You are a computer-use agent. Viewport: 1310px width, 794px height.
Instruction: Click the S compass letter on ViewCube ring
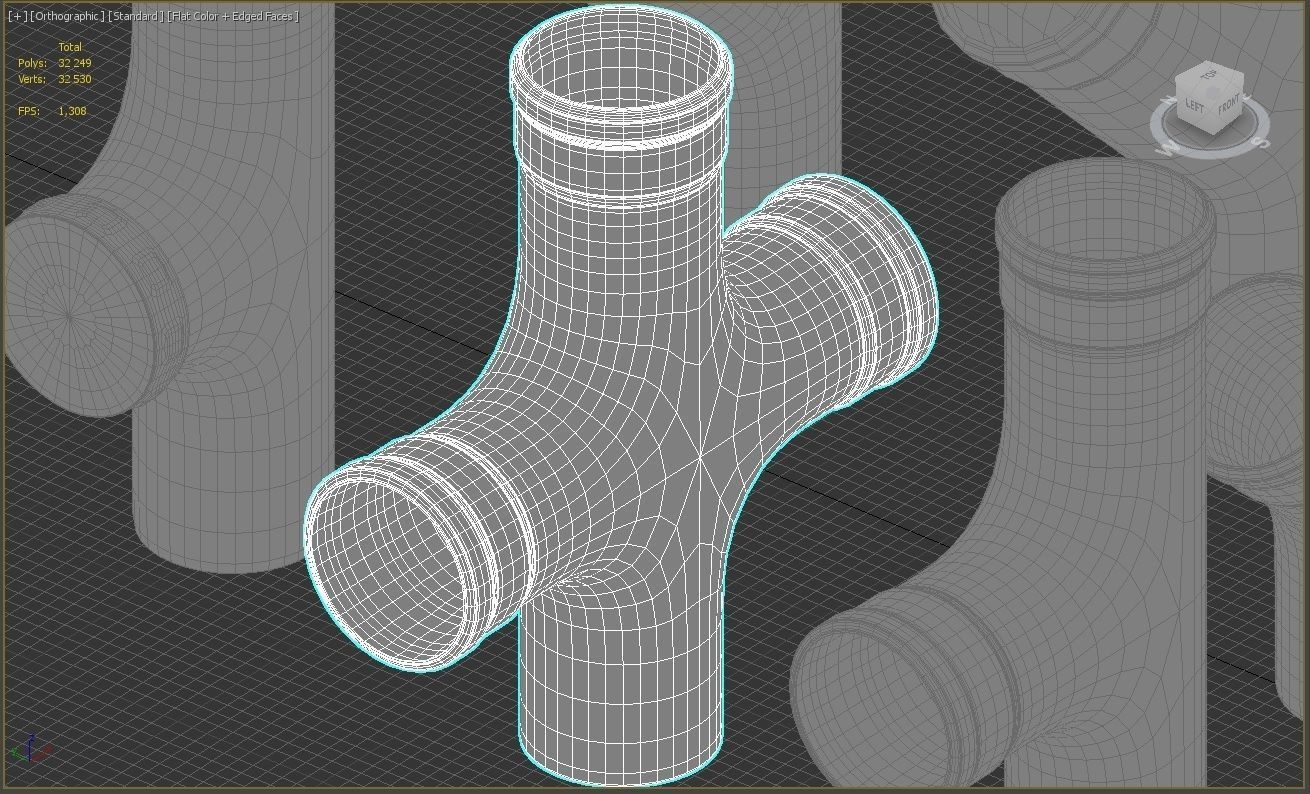[x=1261, y=144]
